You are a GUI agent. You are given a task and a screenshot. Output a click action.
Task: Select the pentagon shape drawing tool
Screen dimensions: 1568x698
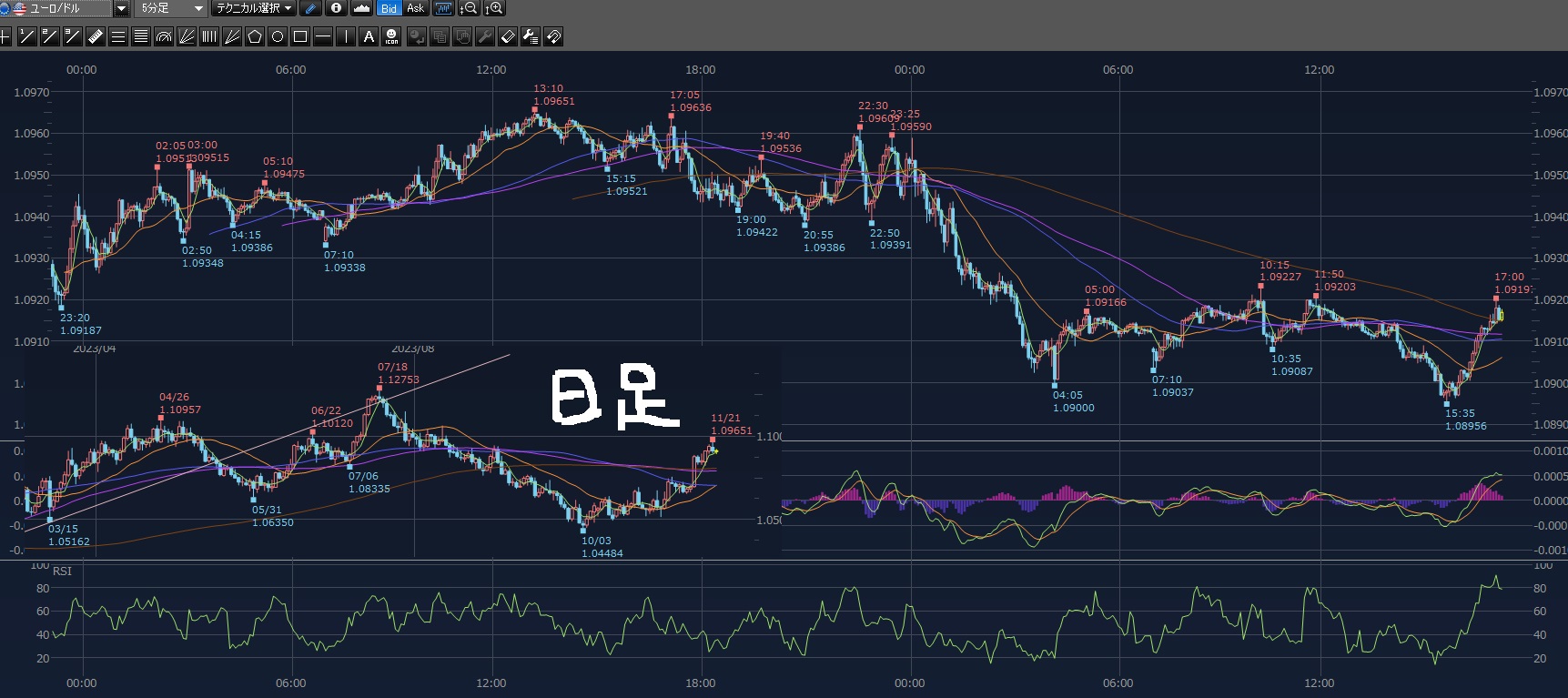click(255, 36)
